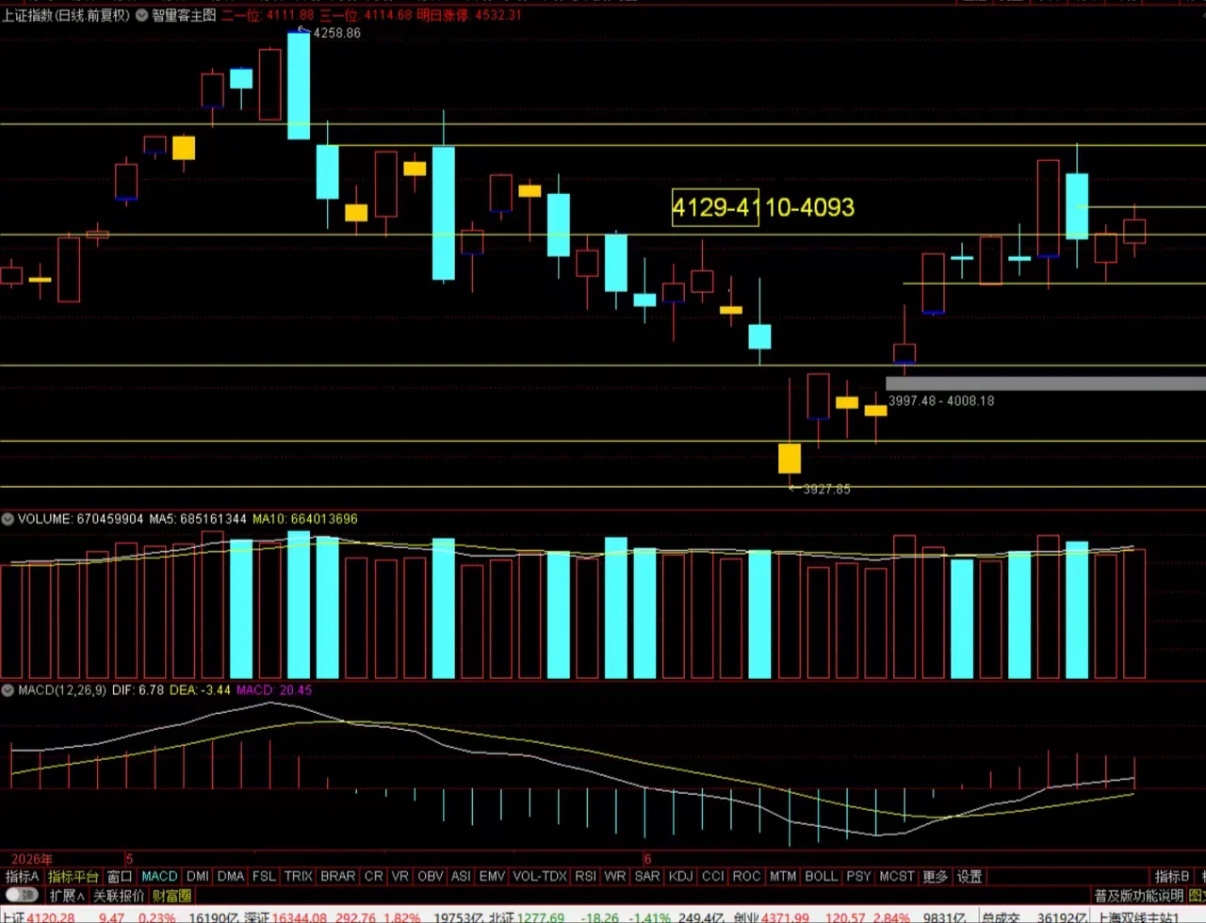This screenshot has height=923, width=1206.
Task: Click the VOLUME panel settings circle icon
Action: [7, 519]
